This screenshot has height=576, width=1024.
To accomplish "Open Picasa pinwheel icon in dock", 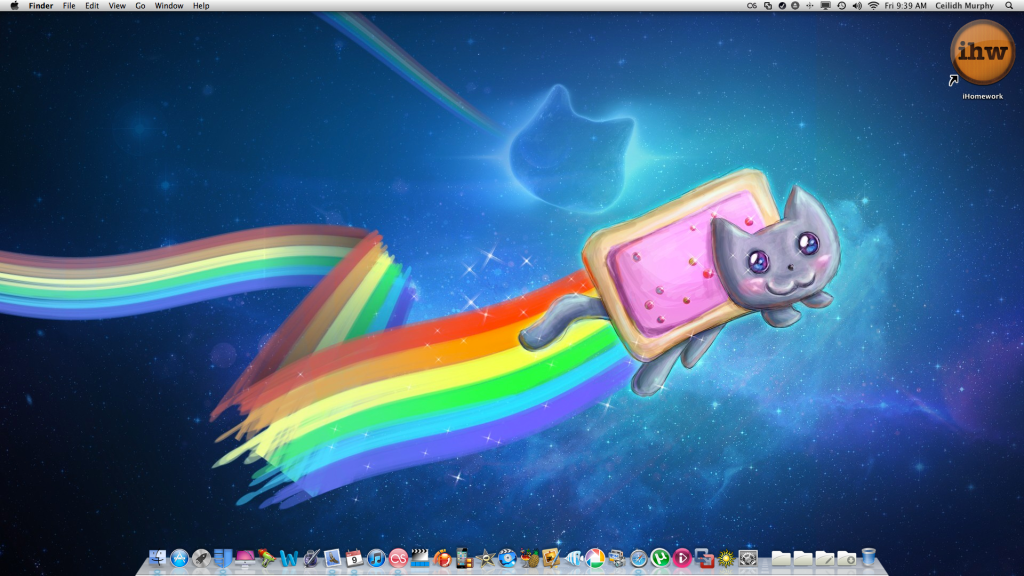I will click(594, 558).
